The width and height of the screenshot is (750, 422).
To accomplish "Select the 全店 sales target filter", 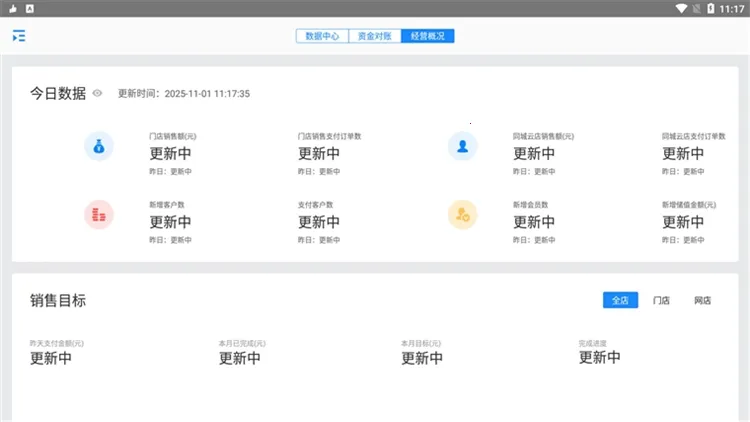I will click(620, 300).
